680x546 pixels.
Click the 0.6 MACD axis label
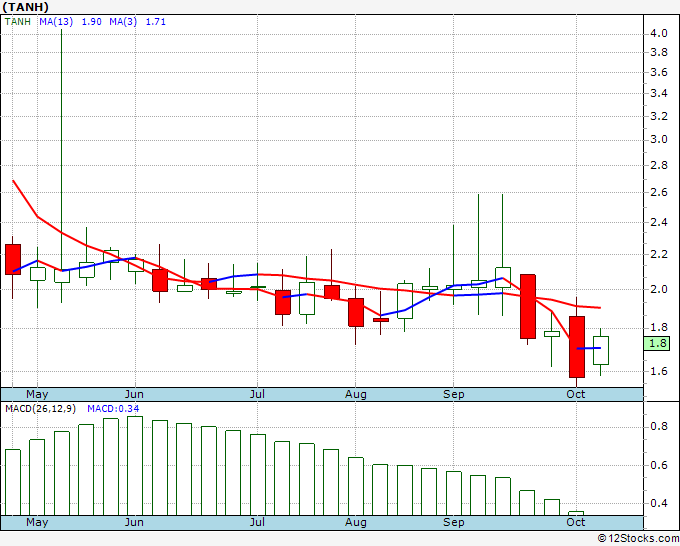(658, 465)
